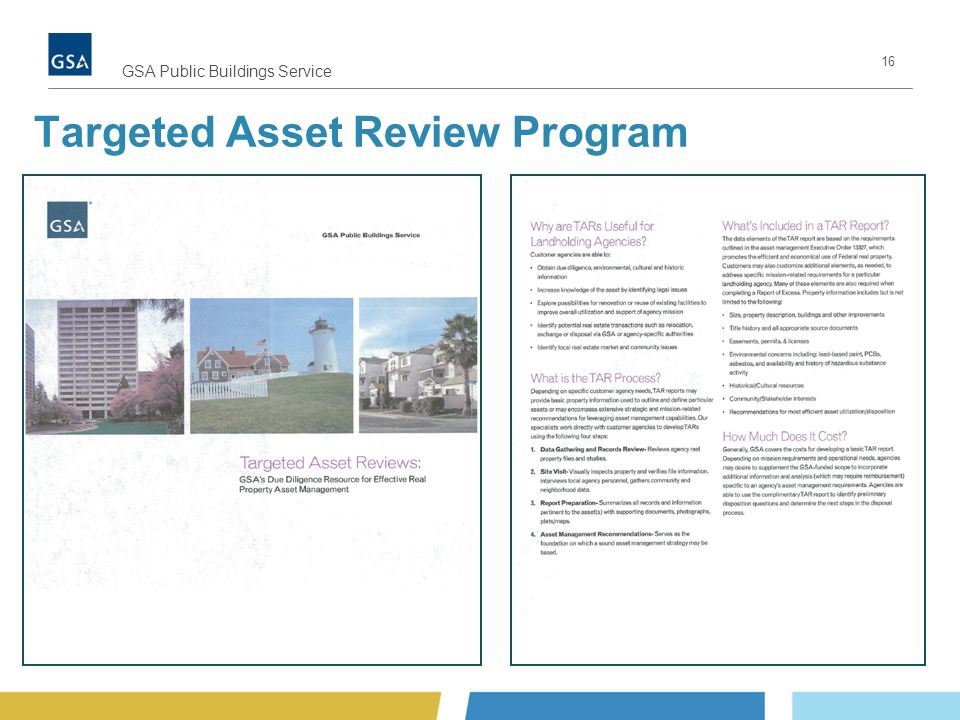Click the 'Report Preparation' step text
Image resolution: width=960 pixels, height=720 pixels.
tap(620, 512)
